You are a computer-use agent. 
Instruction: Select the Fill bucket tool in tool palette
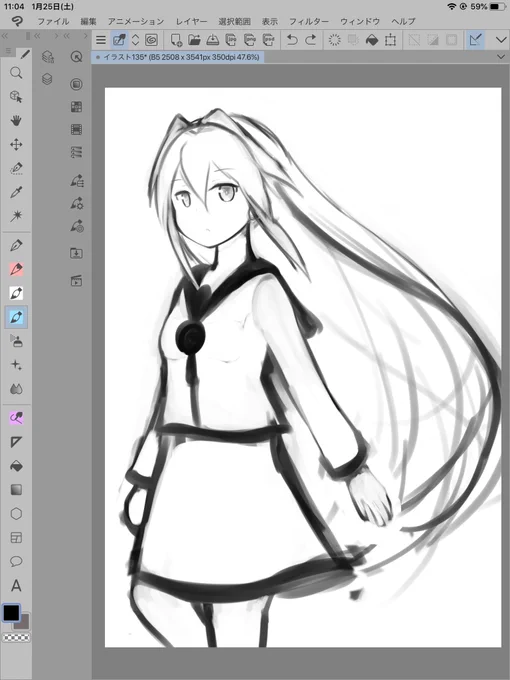tap(16, 466)
